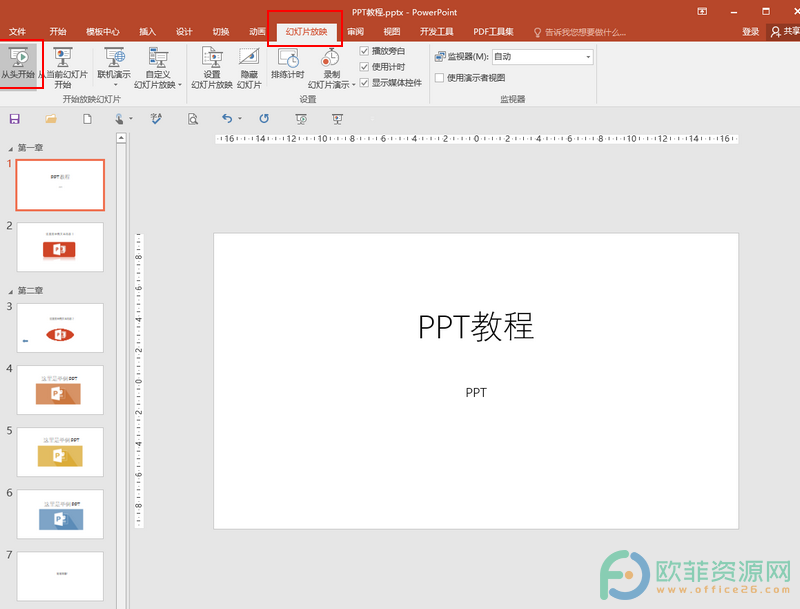Select slide 5 yellow PowerPoint thumbnail

point(60,452)
